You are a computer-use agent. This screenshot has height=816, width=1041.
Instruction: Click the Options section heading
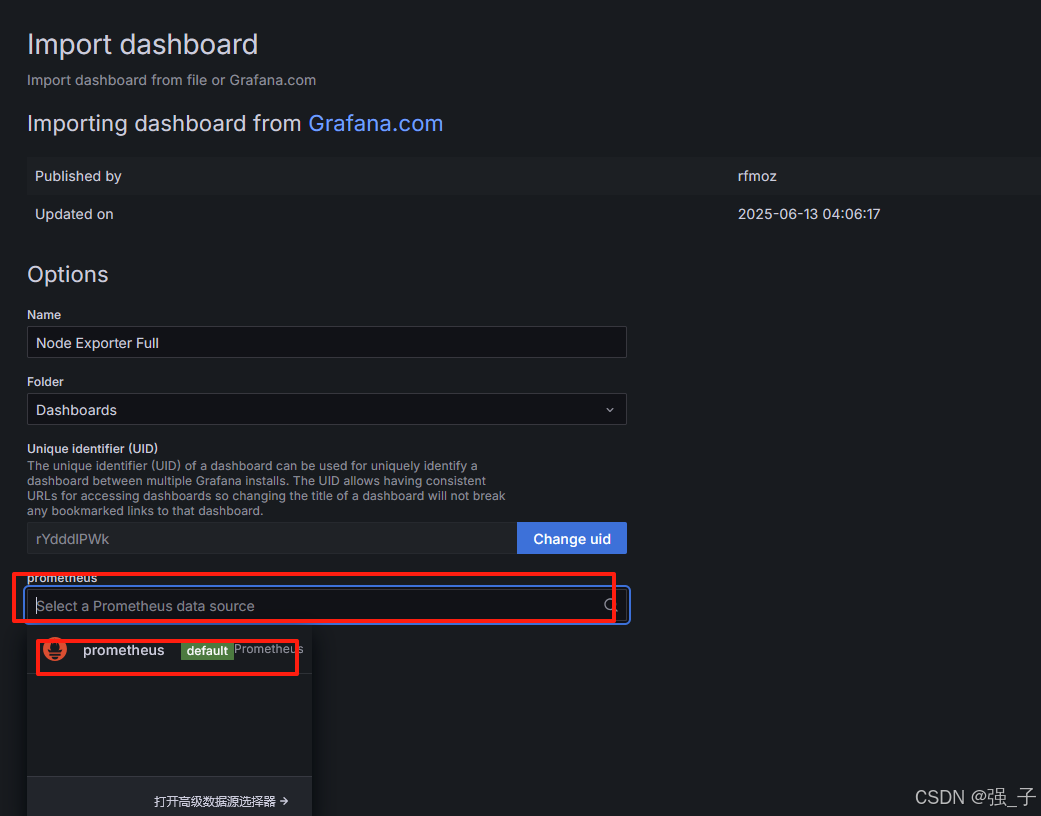coord(68,274)
